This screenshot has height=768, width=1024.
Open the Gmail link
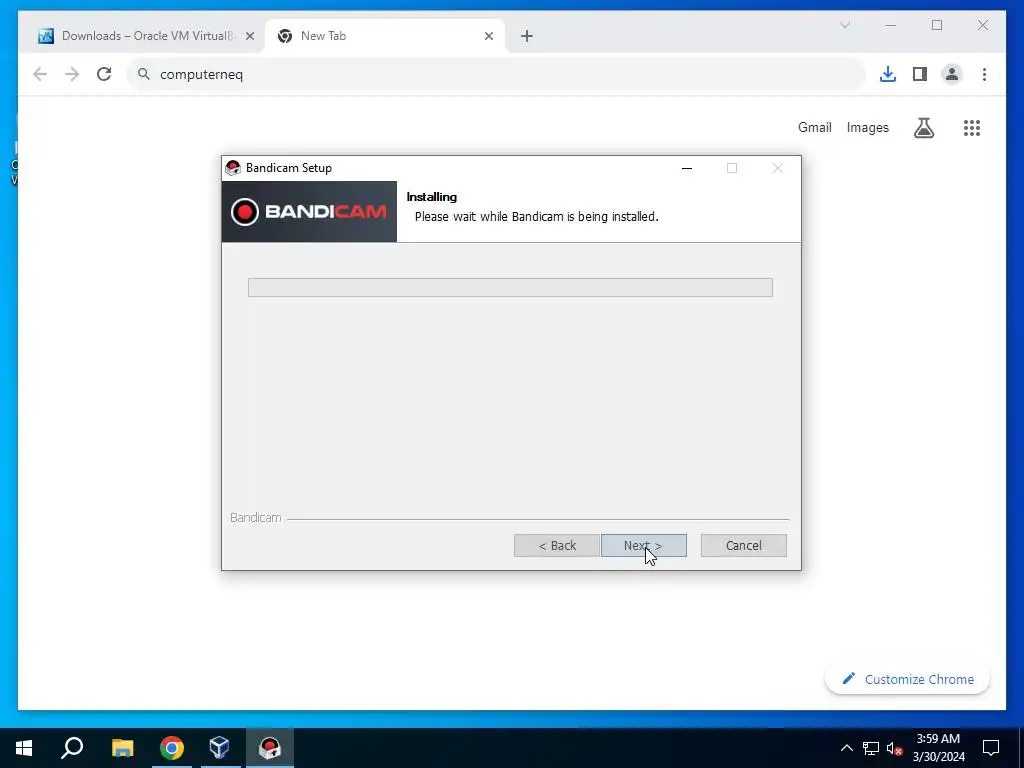coord(814,128)
